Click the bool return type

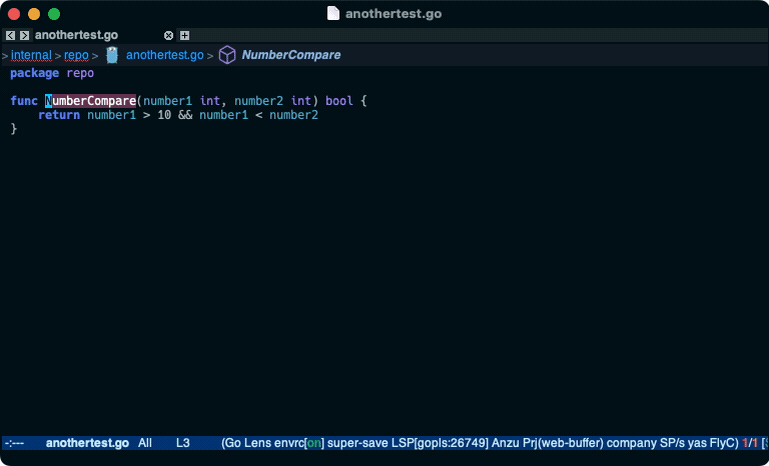pyautogui.click(x=339, y=101)
